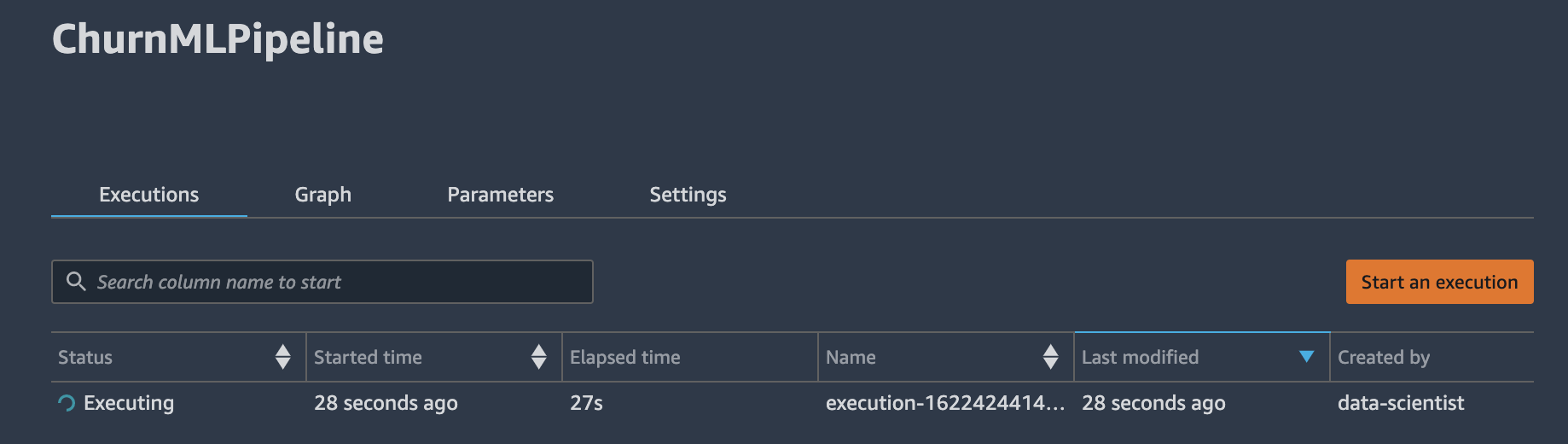
Task: Click the data-scientist creator cell
Action: click(x=1401, y=403)
